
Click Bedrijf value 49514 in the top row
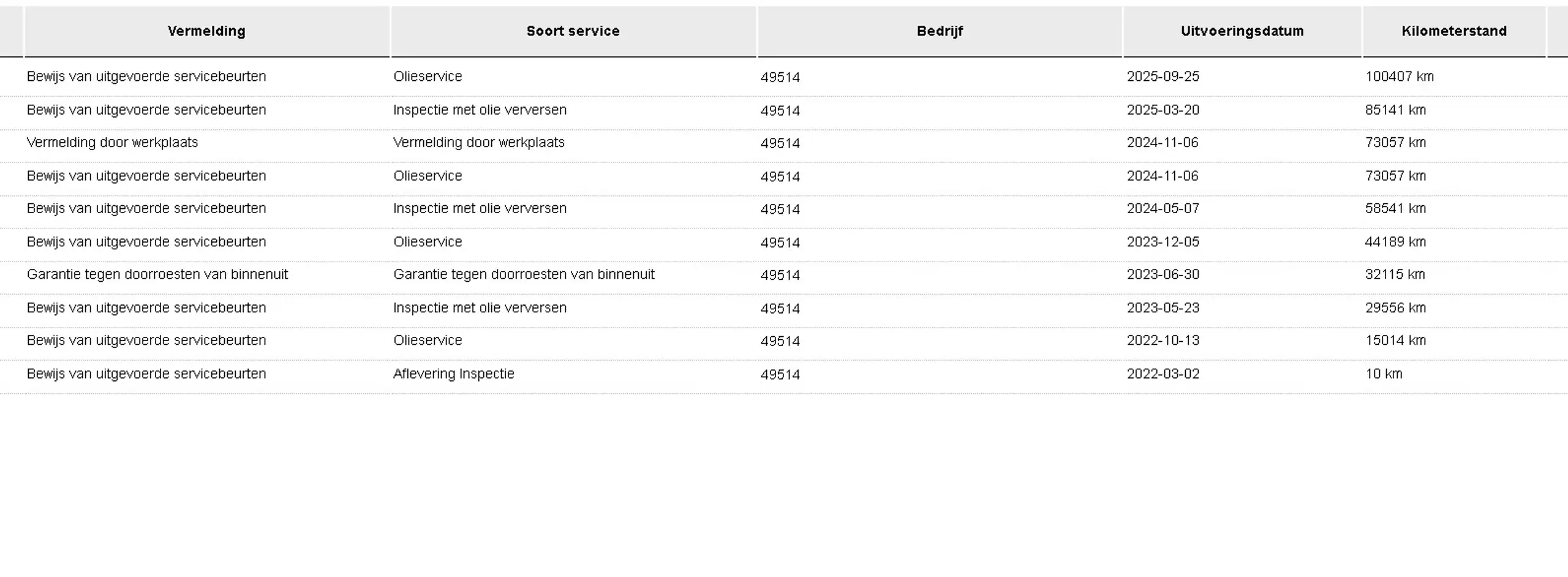780,77
